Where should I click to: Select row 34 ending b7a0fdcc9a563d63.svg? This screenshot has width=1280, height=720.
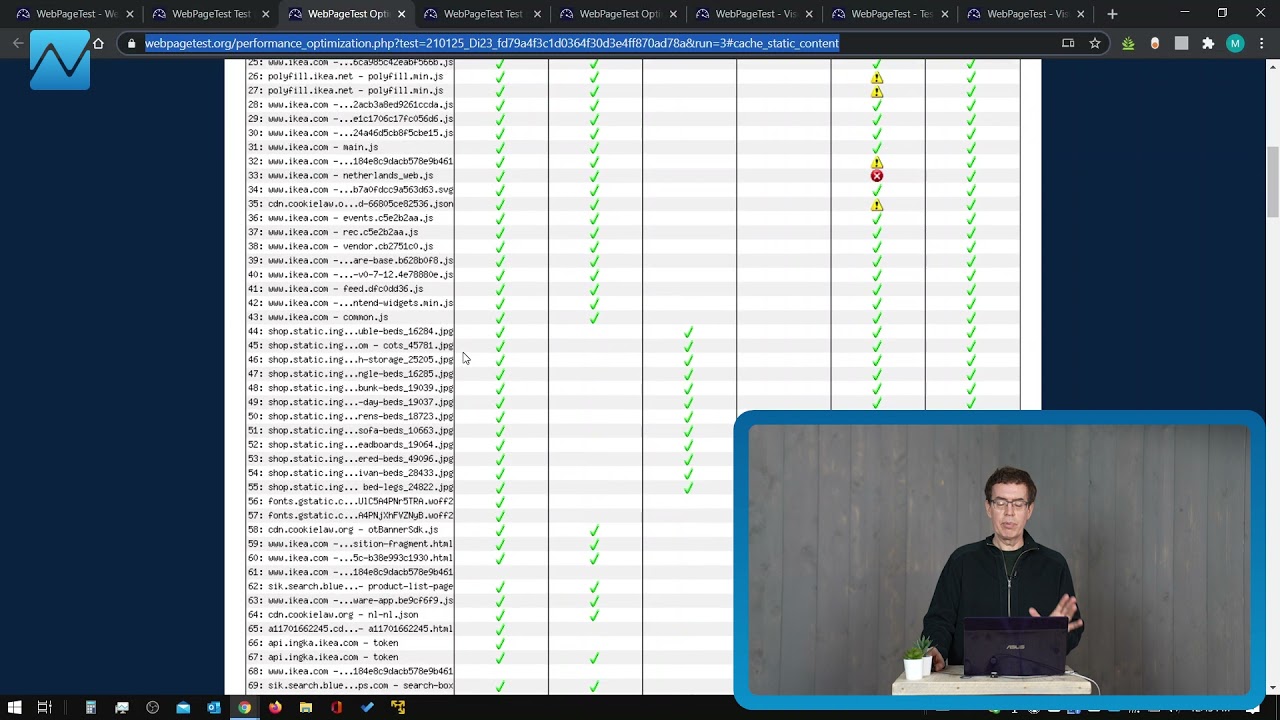350,189
